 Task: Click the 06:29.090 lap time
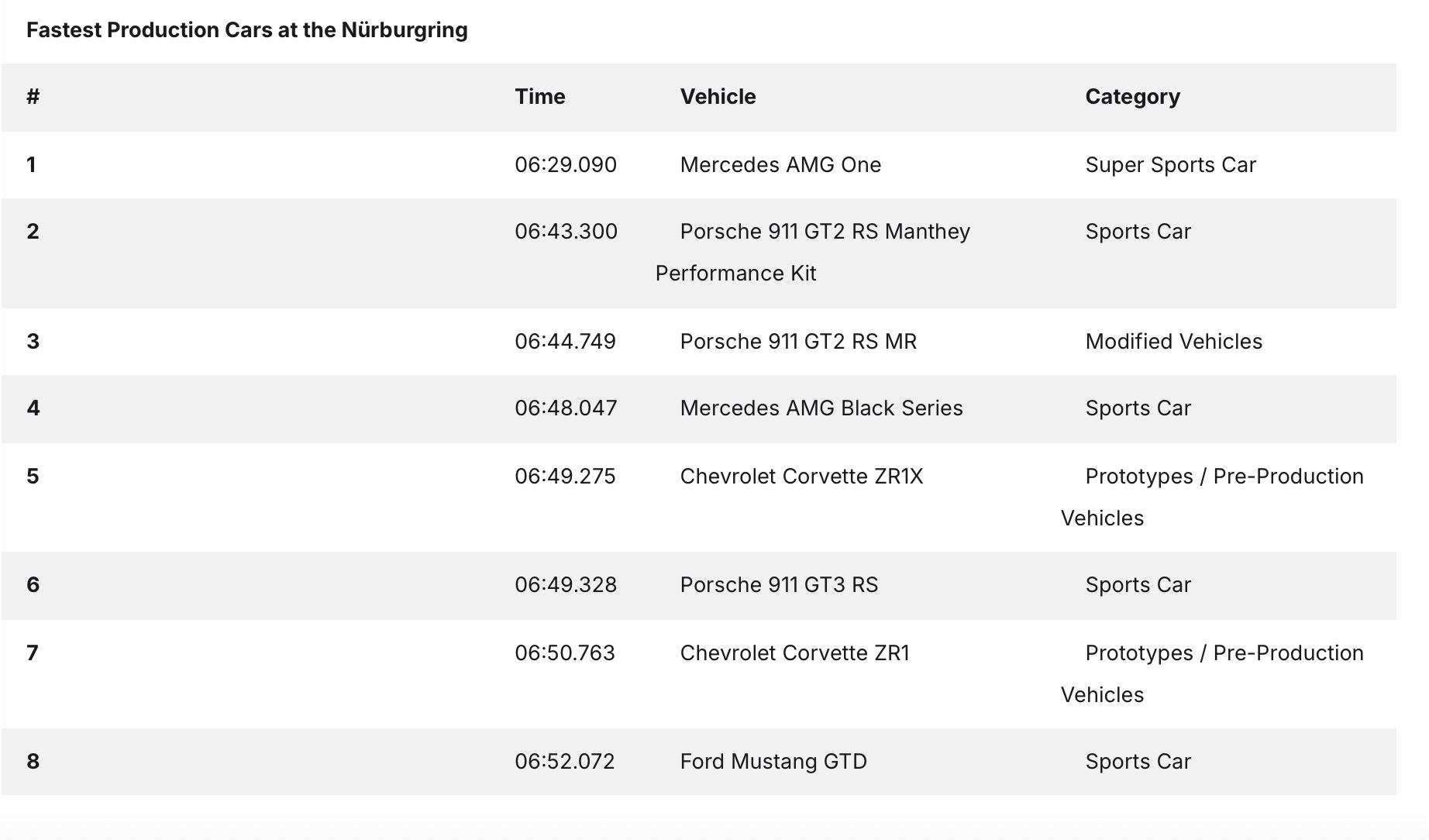566,165
